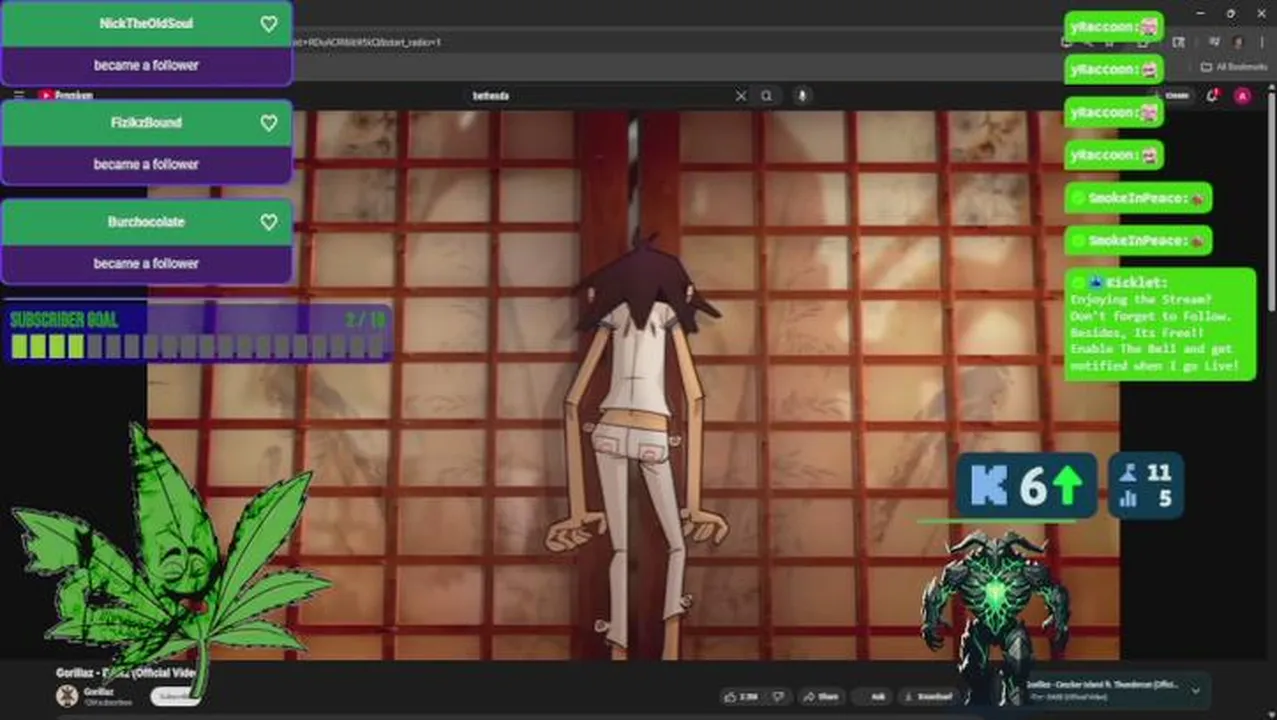The height and width of the screenshot is (720, 1277).
Task: Click the heart next to FizikzBound
Action: pos(269,123)
